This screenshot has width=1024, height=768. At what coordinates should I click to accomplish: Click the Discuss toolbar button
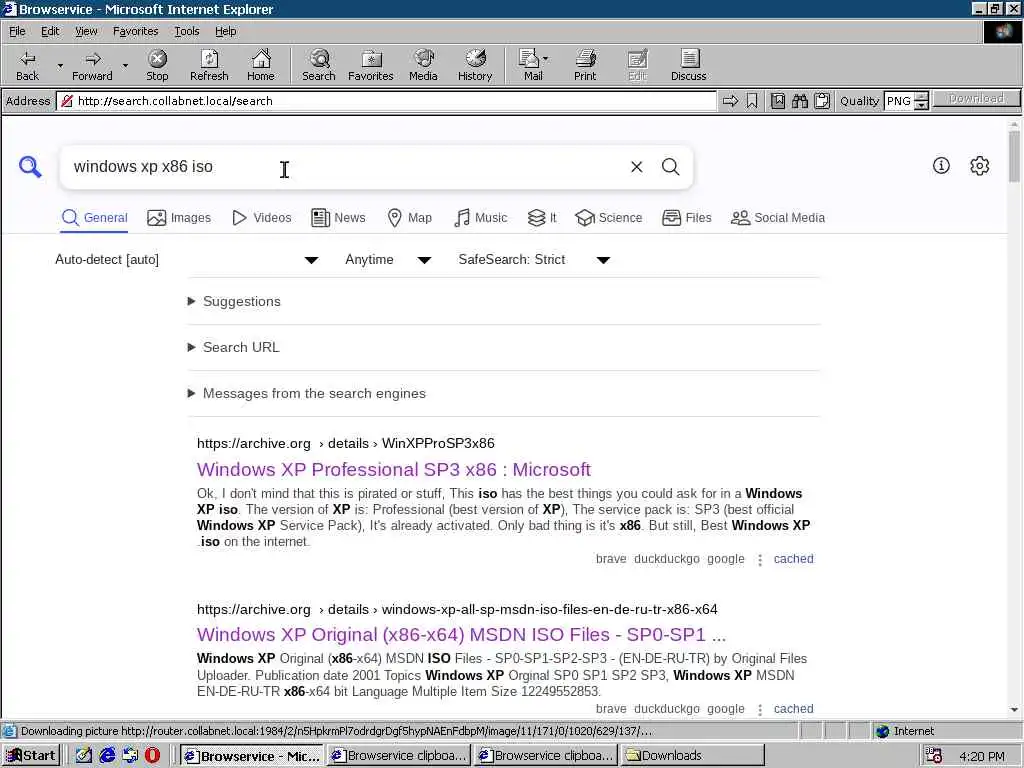click(688, 65)
